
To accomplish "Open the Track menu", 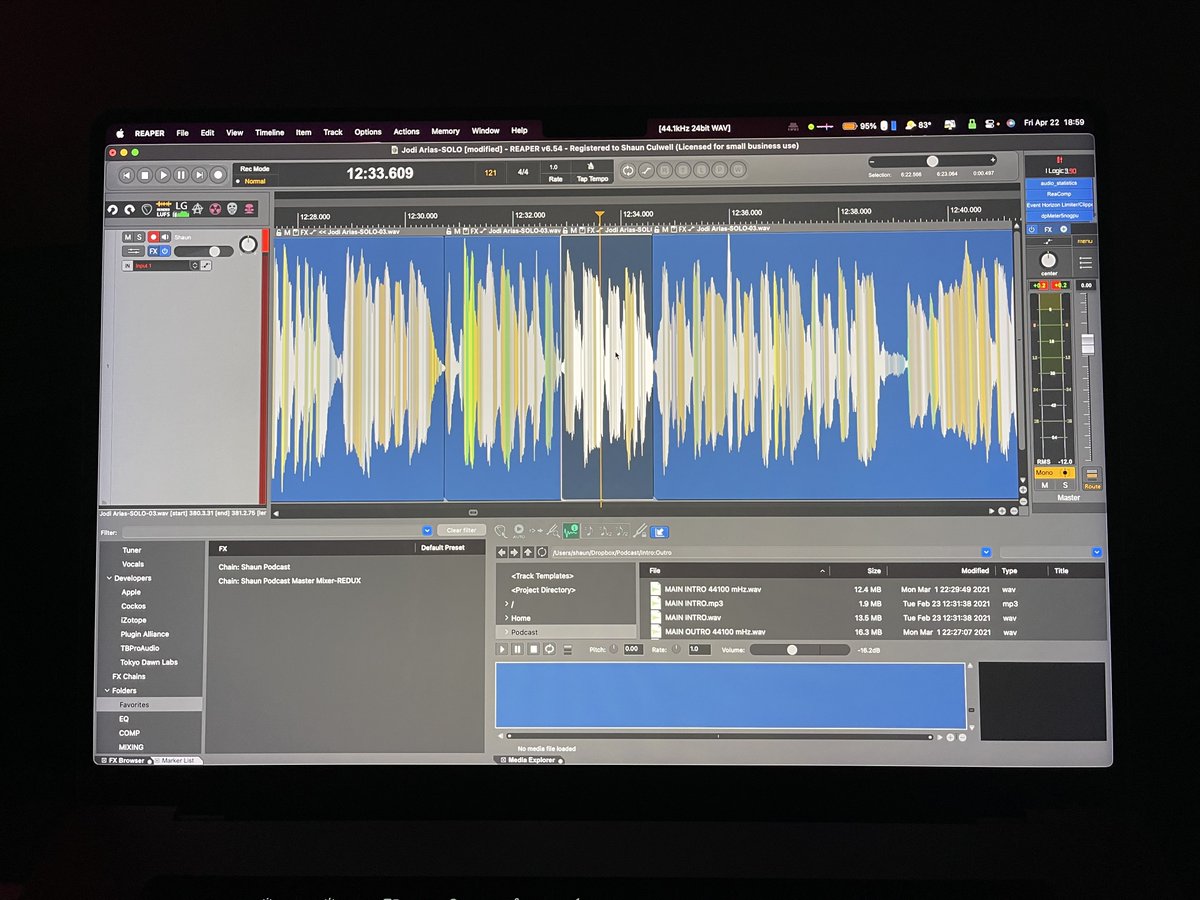I will (x=333, y=132).
